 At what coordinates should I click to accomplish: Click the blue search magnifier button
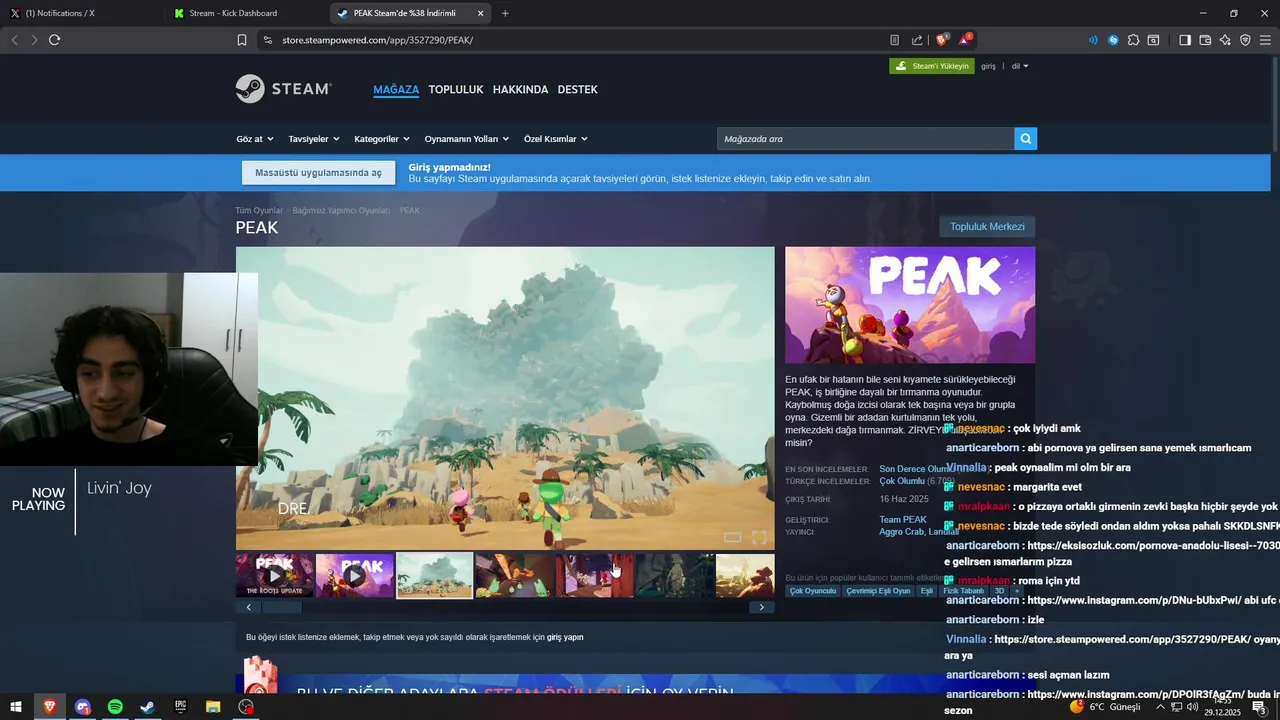[1025, 139]
